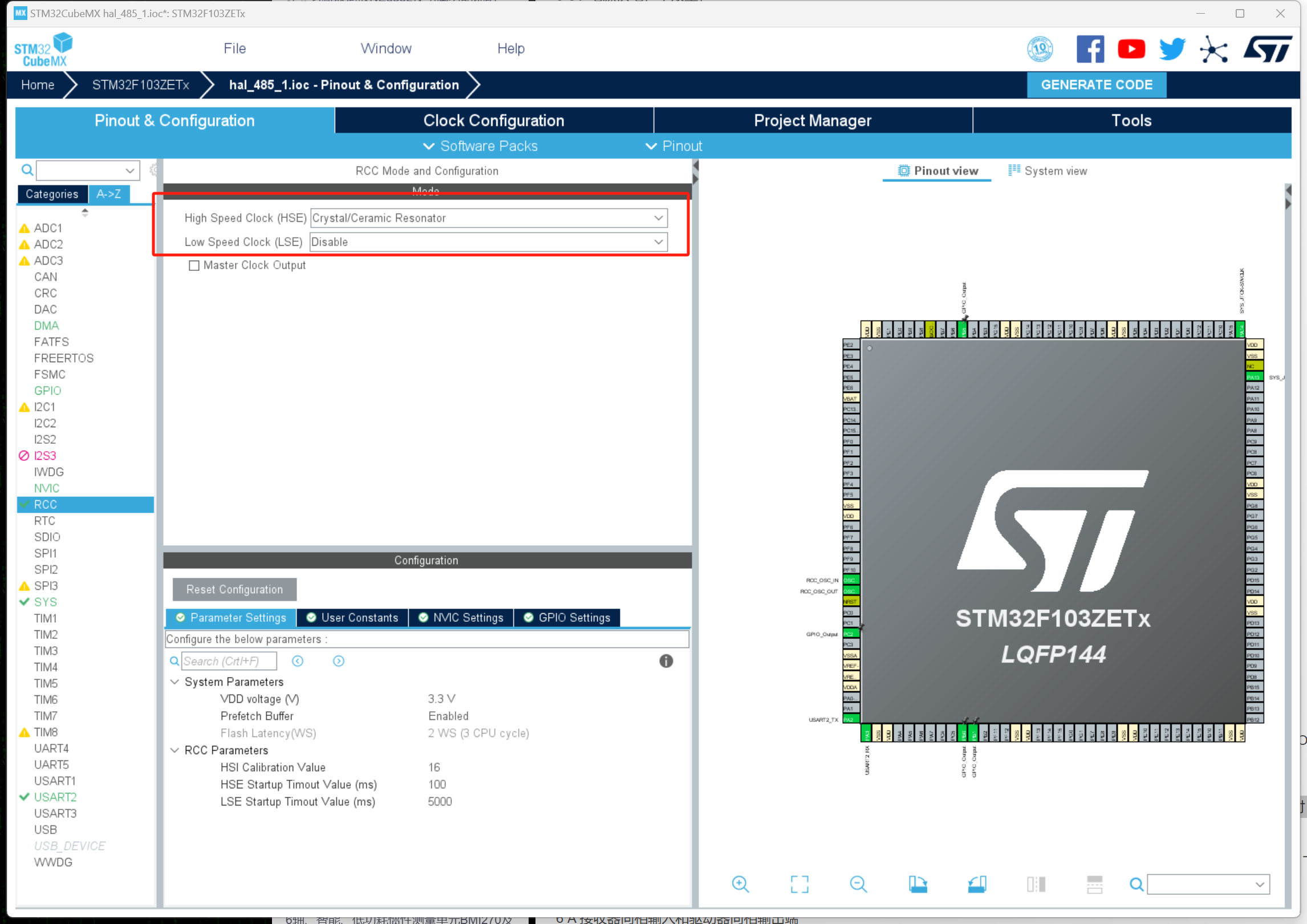1307x924 pixels.
Task: Open the parameter info icon
Action: point(665,661)
